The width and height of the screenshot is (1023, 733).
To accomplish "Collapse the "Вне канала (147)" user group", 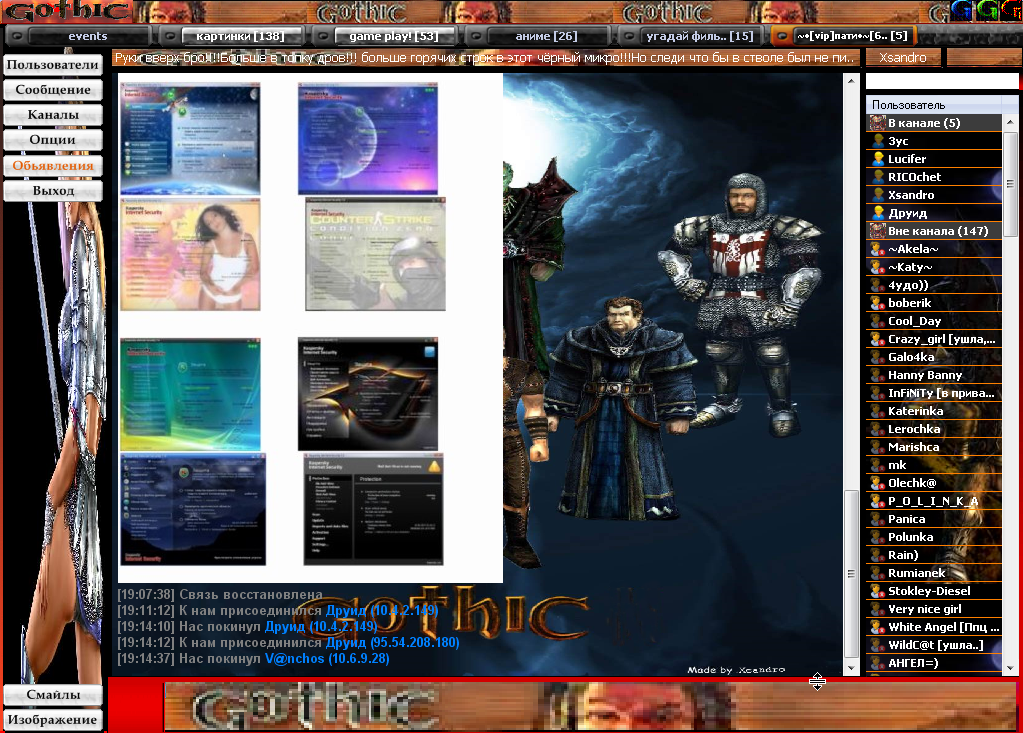I will click(x=877, y=231).
